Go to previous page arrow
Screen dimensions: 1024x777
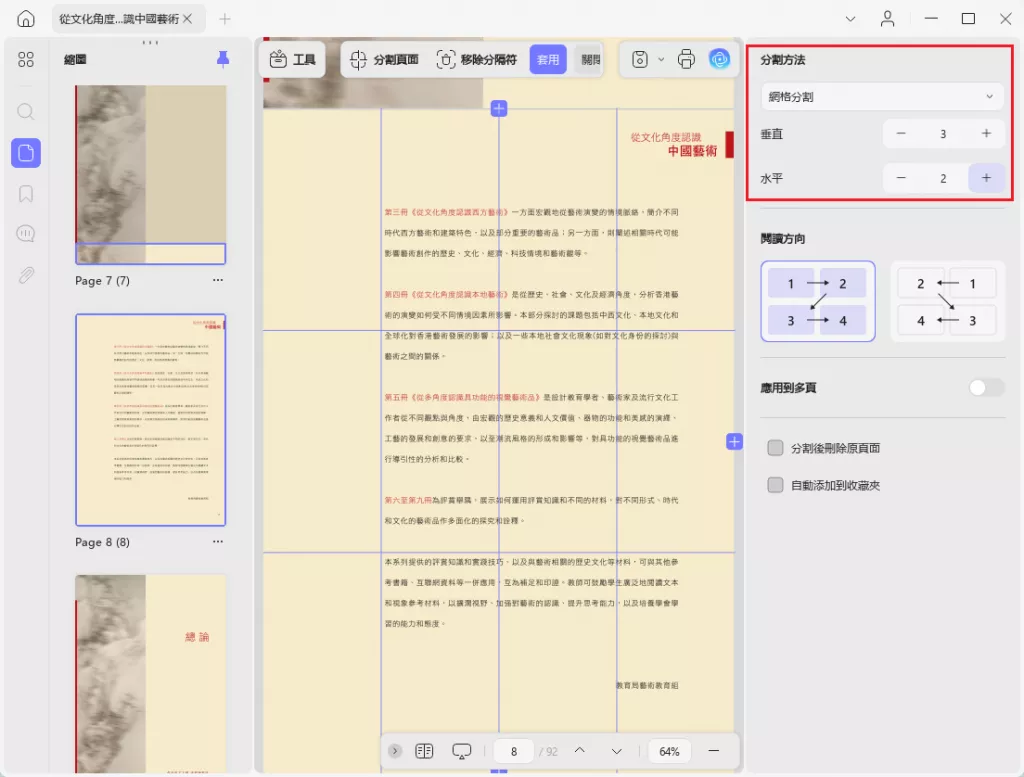tap(579, 751)
